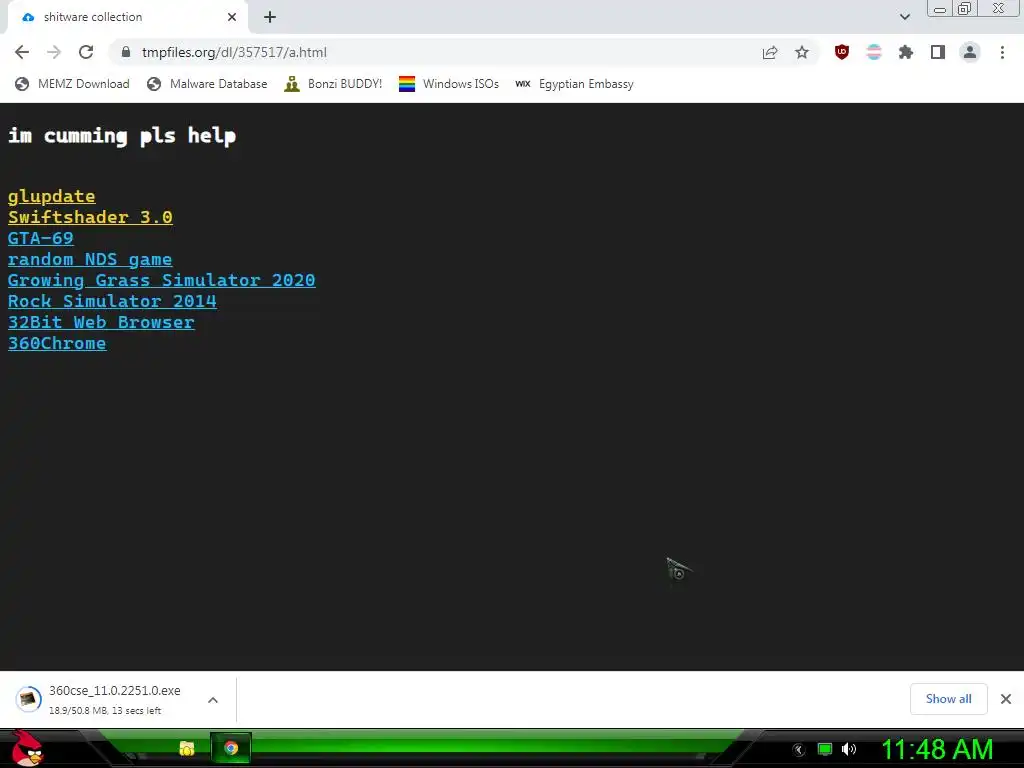
Task: Open the Bonzi BUDDY! bookmark
Action: tap(333, 84)
